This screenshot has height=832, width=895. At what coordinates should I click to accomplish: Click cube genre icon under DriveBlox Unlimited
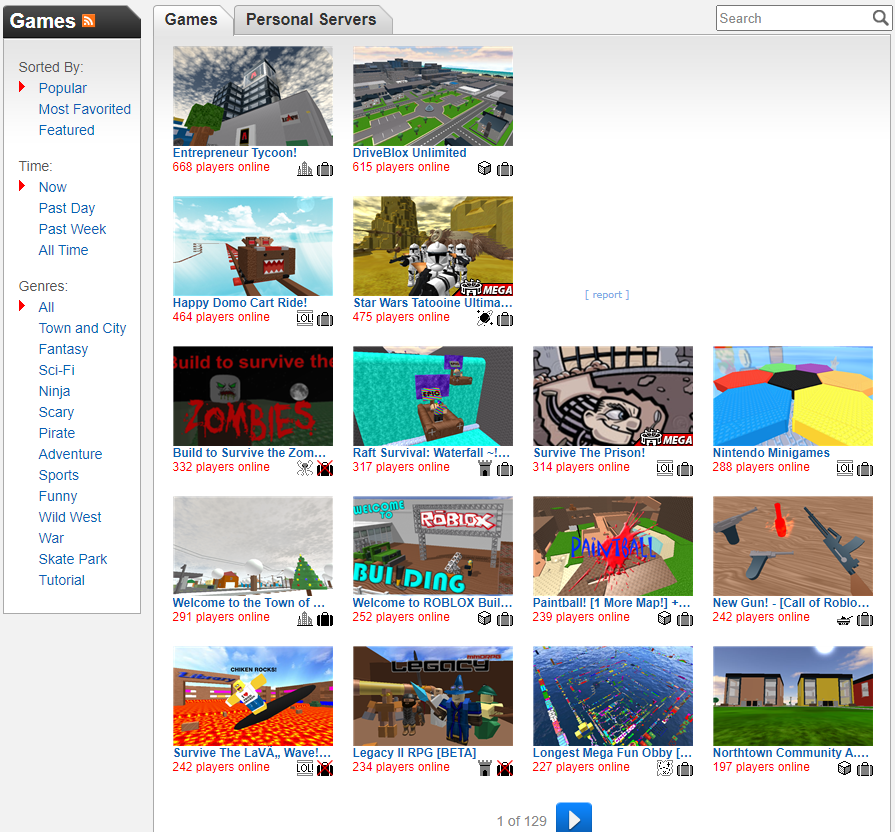coord(485,169)
